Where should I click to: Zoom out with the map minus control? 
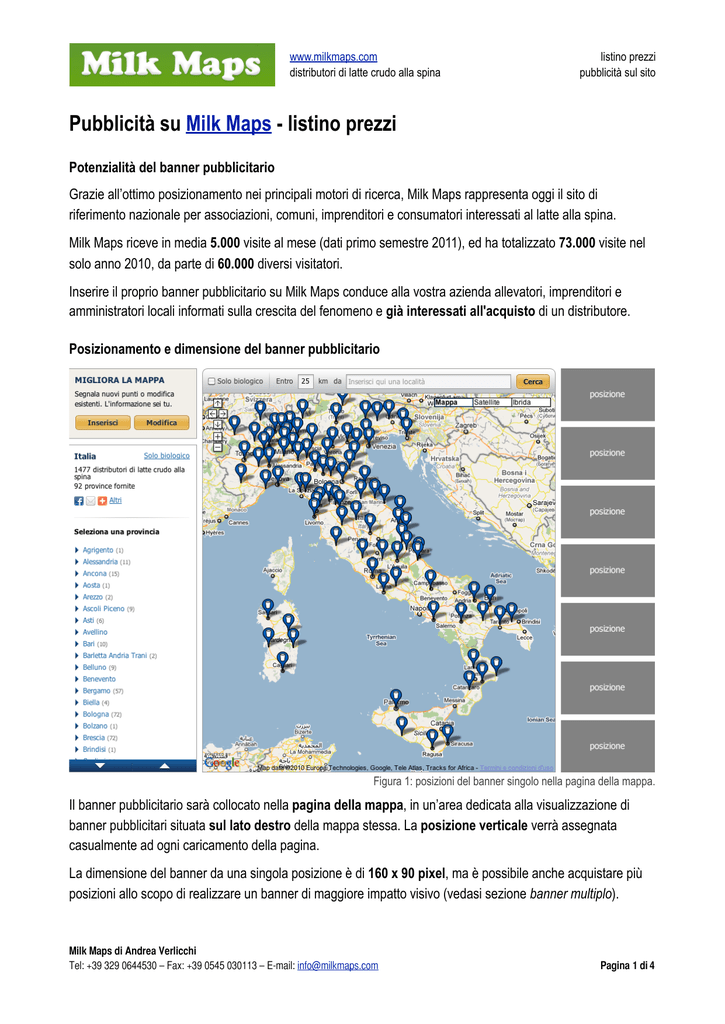point(218,447)
